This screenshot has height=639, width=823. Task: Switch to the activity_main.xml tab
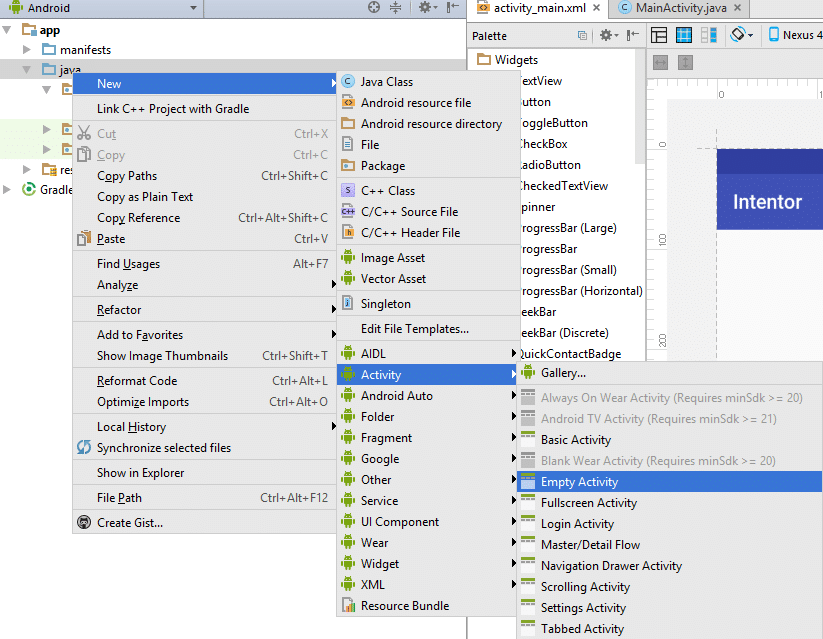tap(540, 8)
